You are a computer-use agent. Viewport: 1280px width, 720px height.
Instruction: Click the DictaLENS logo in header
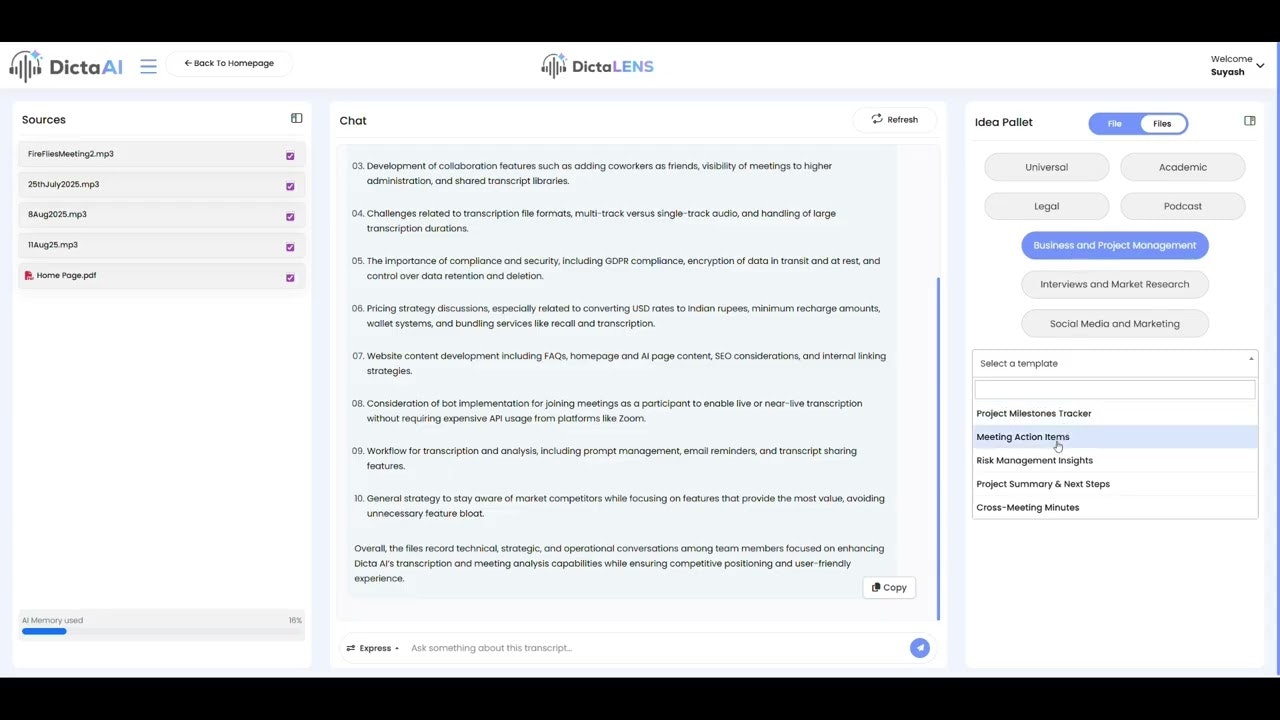(x=597, y=66)
